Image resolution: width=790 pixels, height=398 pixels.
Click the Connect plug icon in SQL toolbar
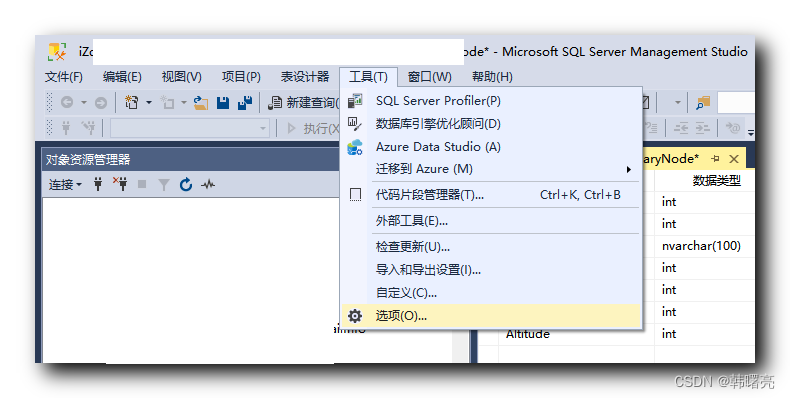[x=66, y=128]
